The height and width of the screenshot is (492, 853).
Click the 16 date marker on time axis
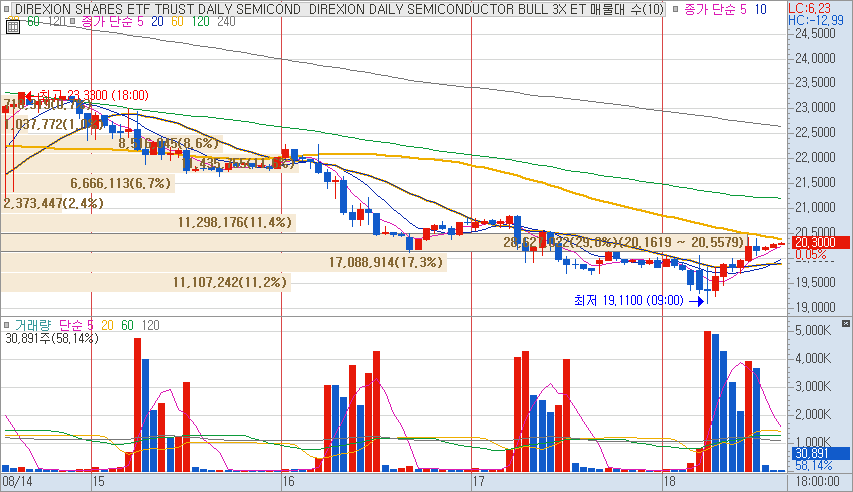[x=288, y=482]
